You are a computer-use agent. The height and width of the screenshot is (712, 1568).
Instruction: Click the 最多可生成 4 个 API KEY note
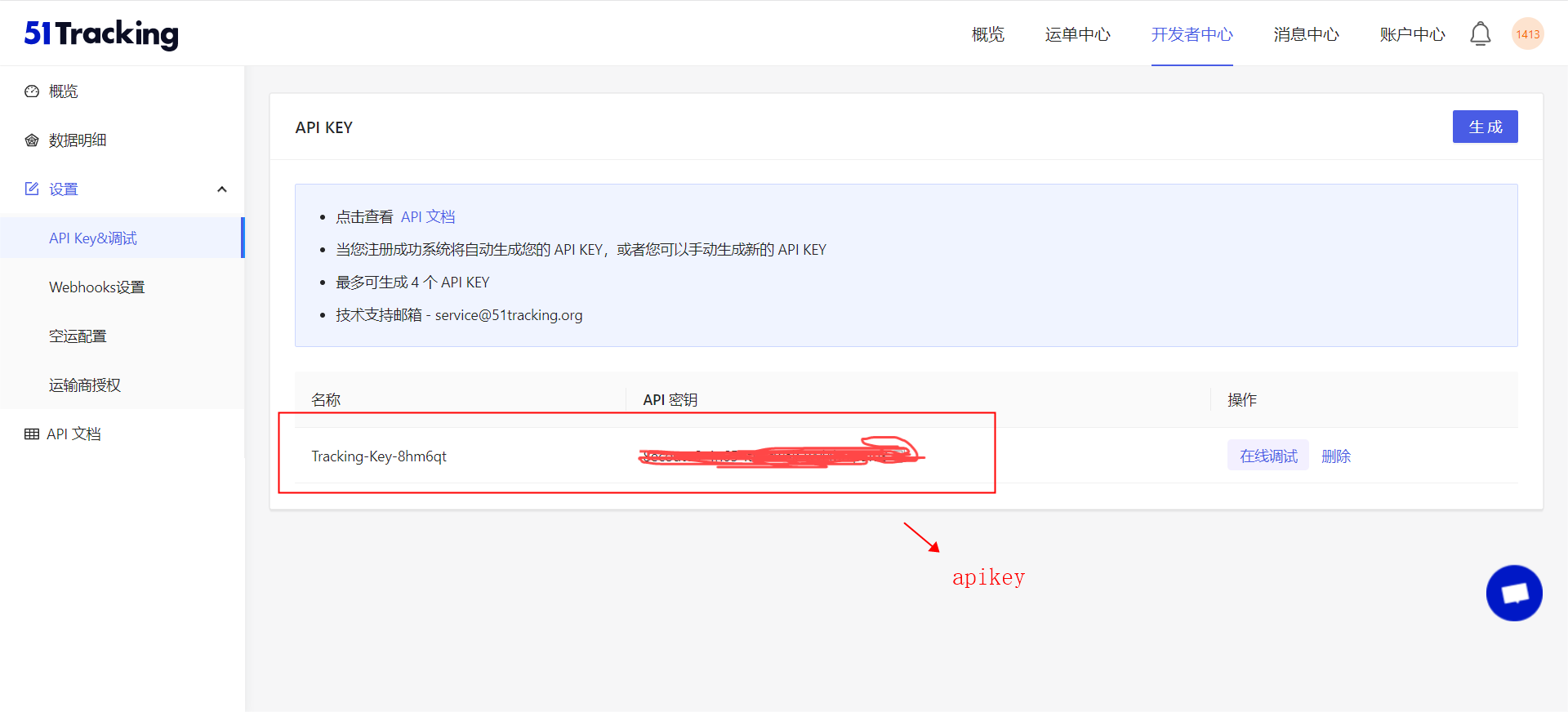pos(412,282)
